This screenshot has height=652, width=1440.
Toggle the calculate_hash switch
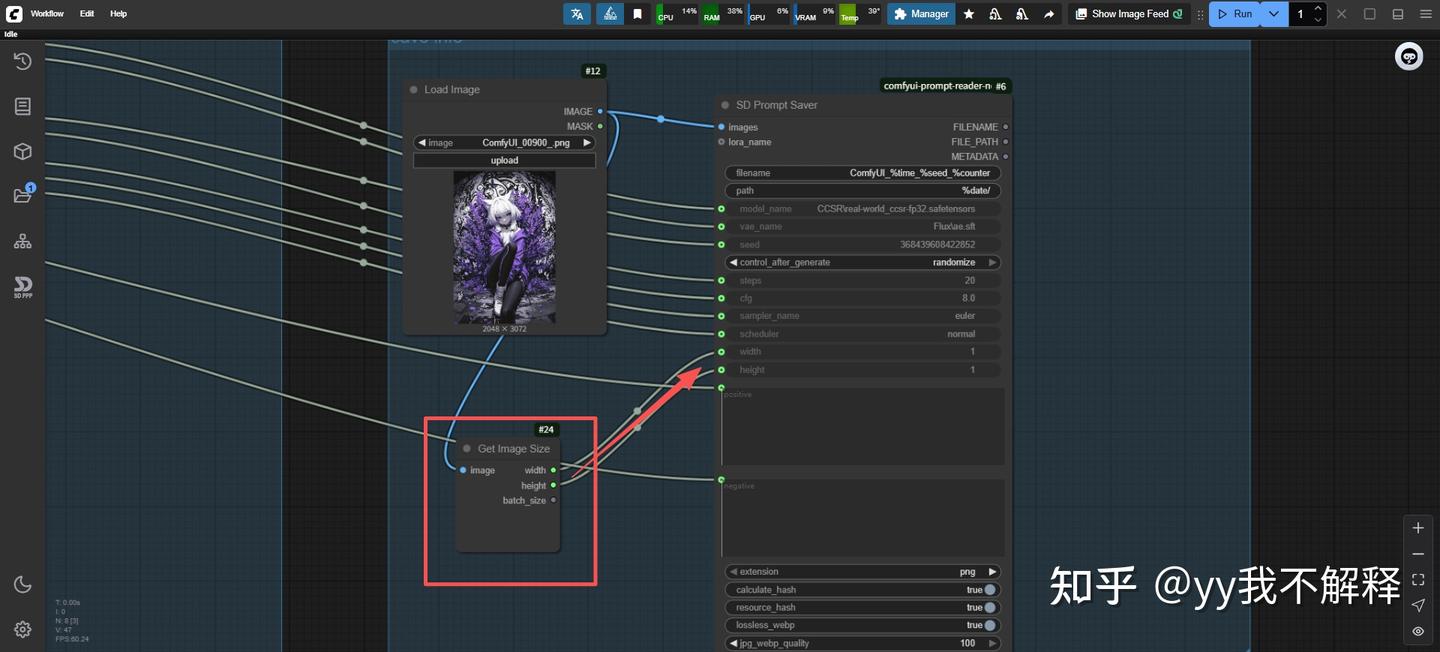pos(989,590)
